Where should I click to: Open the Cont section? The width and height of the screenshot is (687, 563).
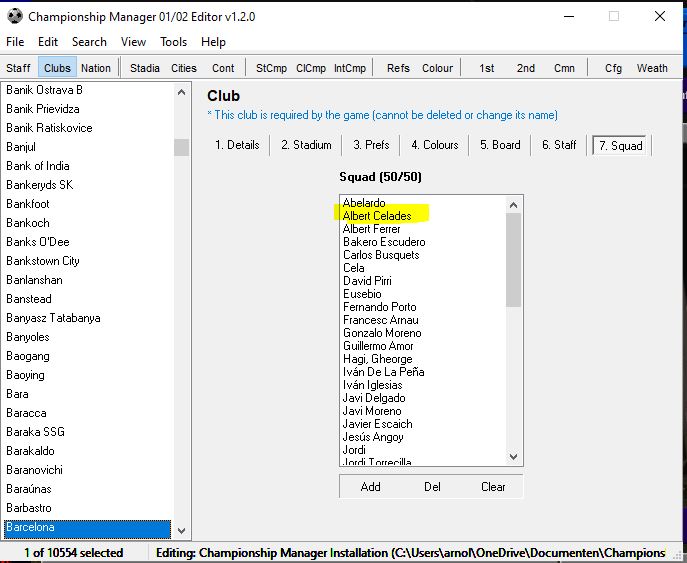pyautogui.click(x=223, y=68)
